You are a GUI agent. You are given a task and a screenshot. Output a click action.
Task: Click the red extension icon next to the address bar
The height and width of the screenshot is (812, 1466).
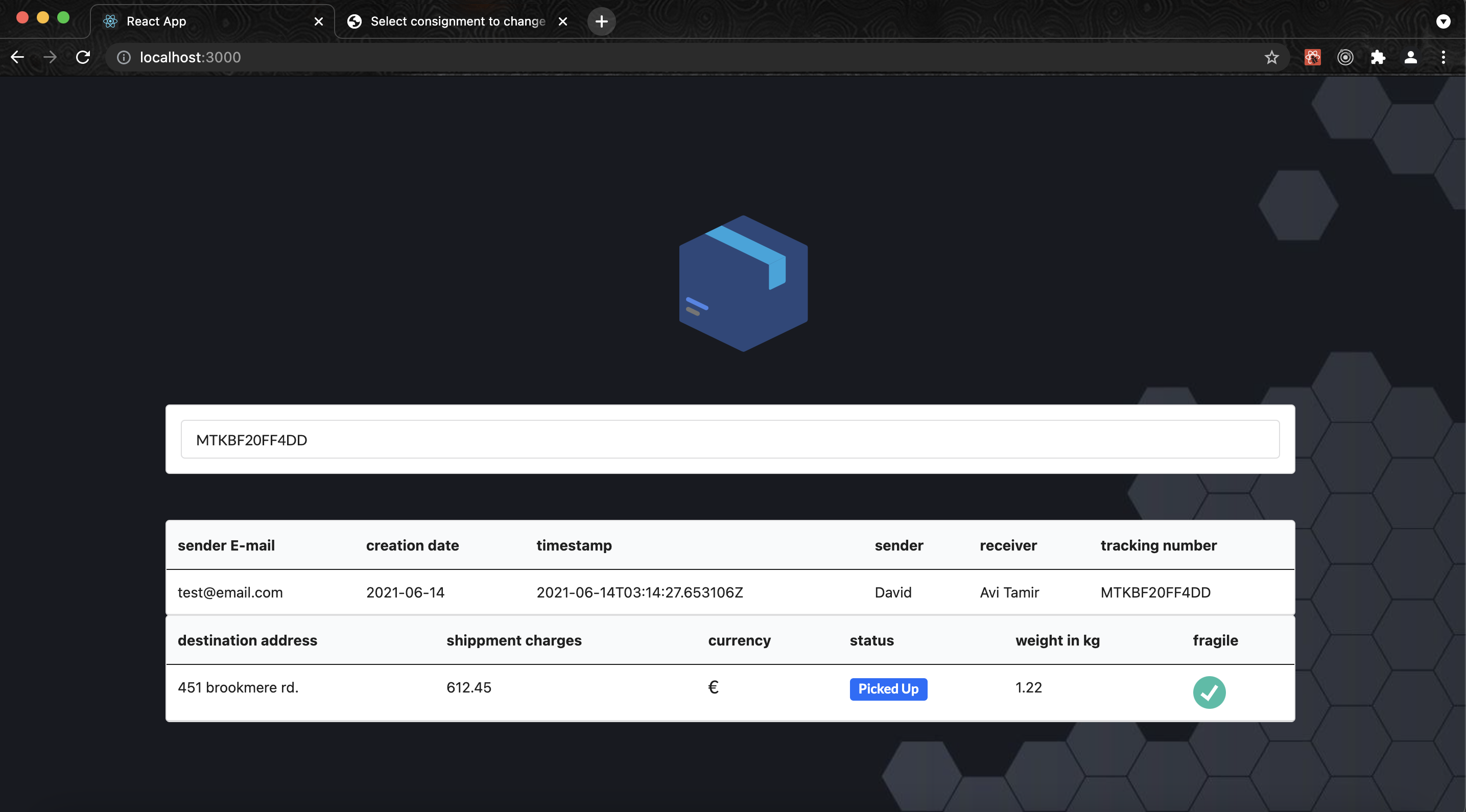coord(1312,57)
